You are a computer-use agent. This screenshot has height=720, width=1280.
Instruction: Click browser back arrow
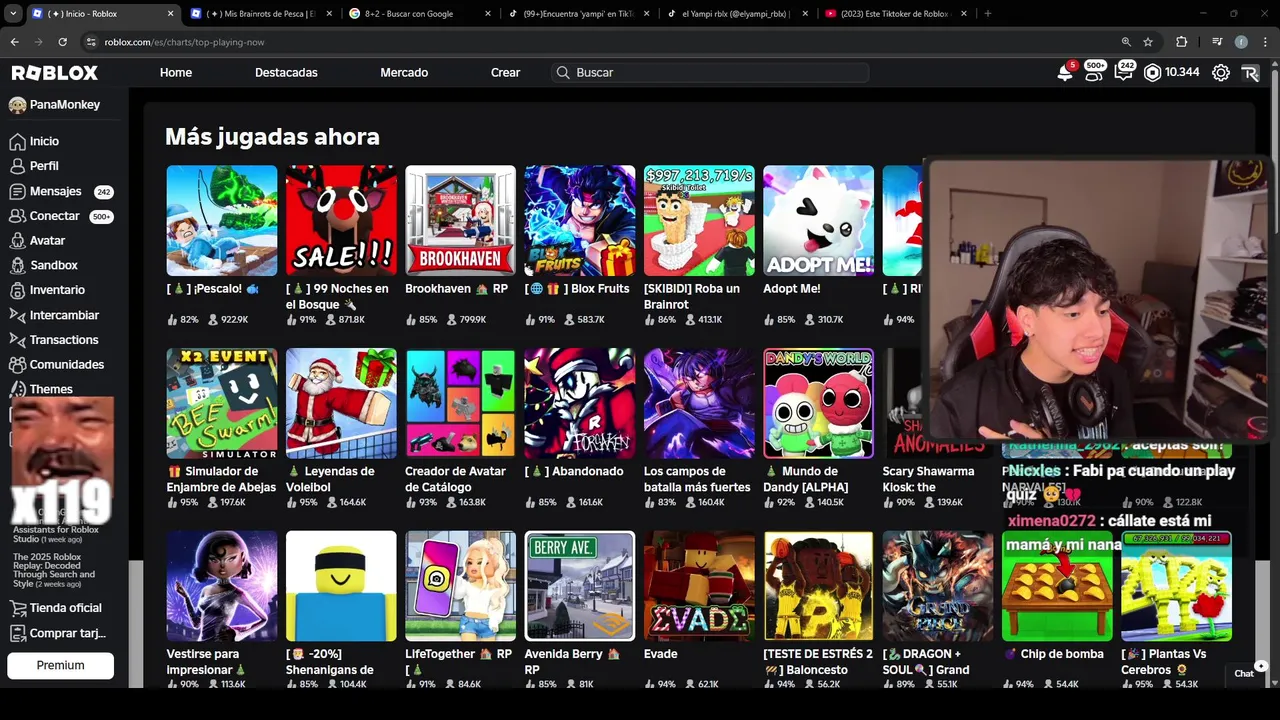click(x=14, y=42)
